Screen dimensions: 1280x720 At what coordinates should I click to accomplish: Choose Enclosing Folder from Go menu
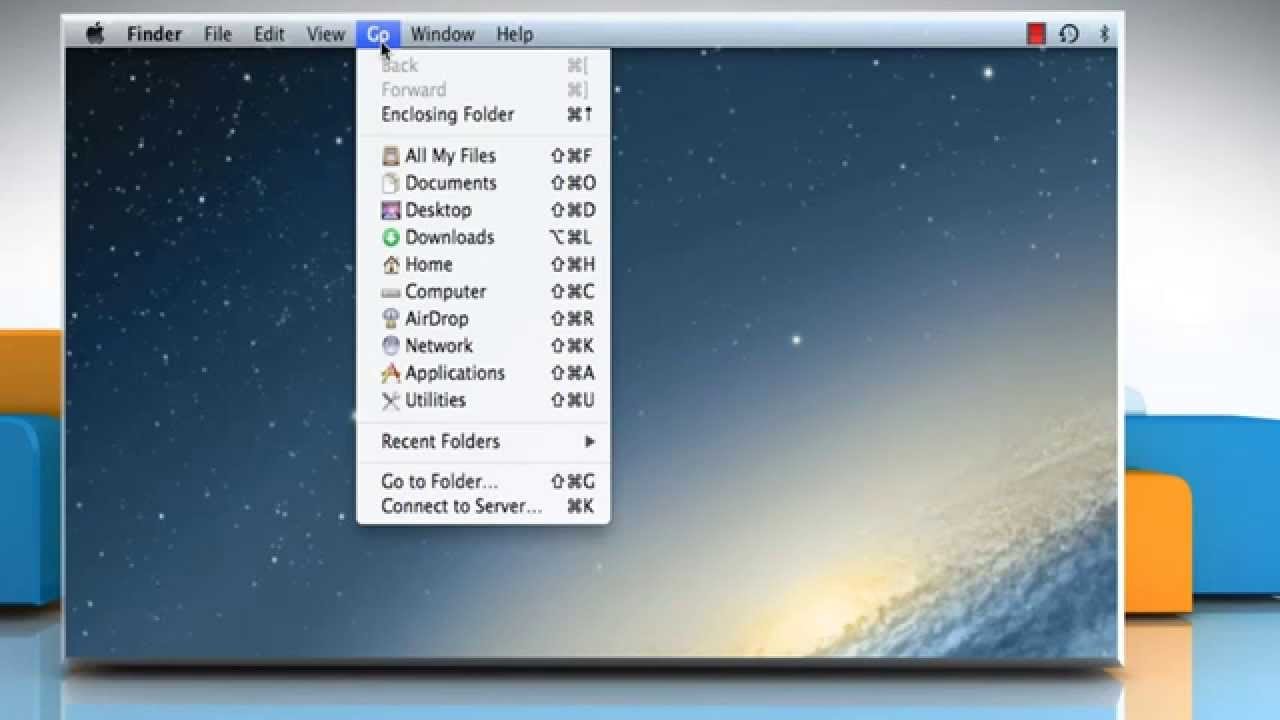coord(483,114)
